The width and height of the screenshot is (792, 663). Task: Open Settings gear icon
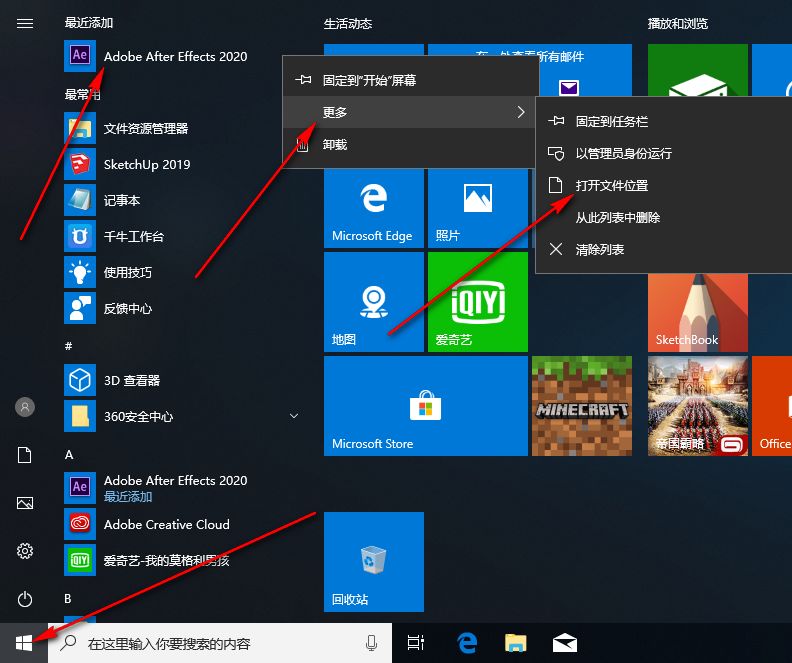[25, 550]
